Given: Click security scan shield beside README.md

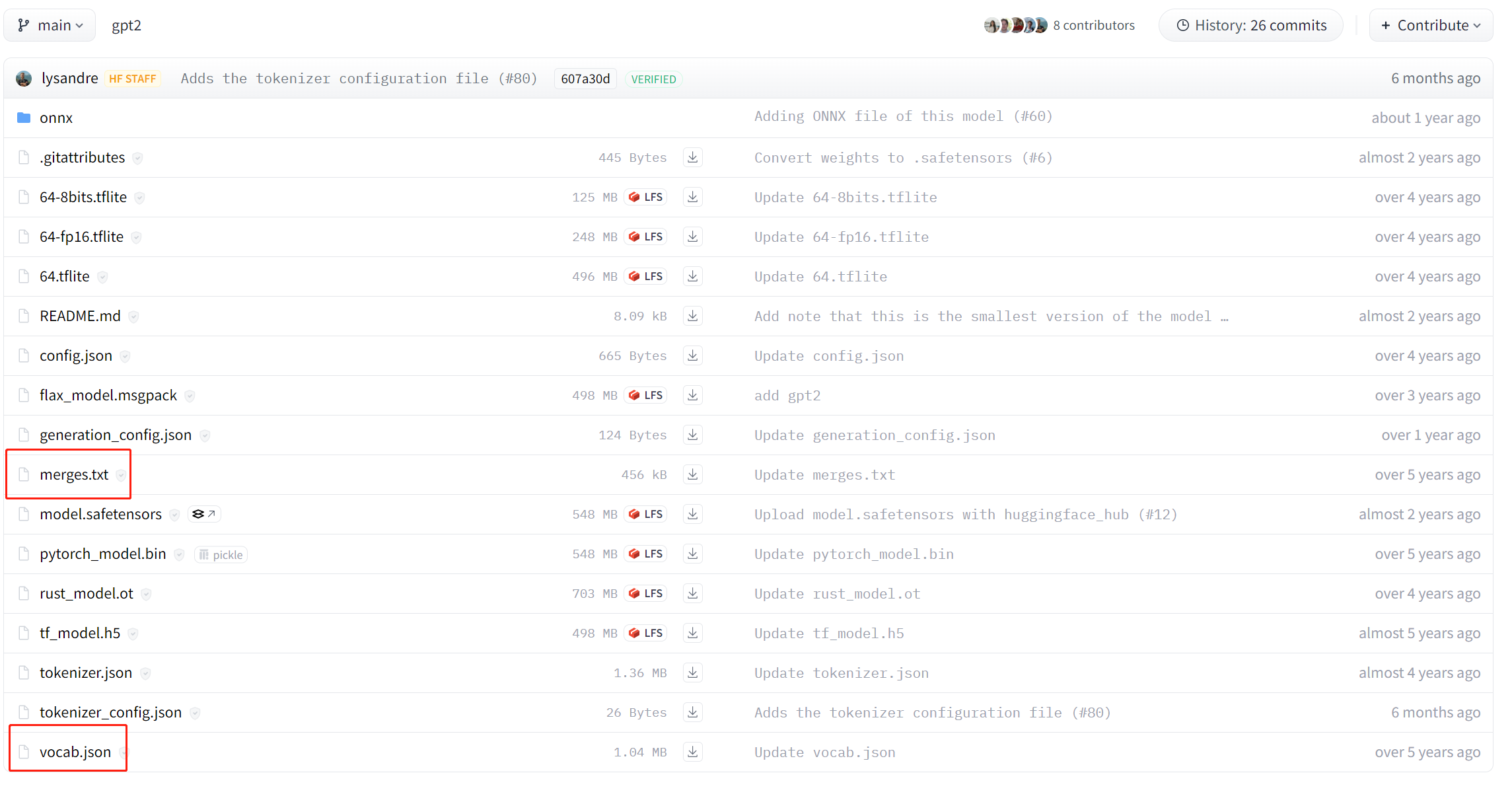Looking at the screenshot, I should point(134,316).
